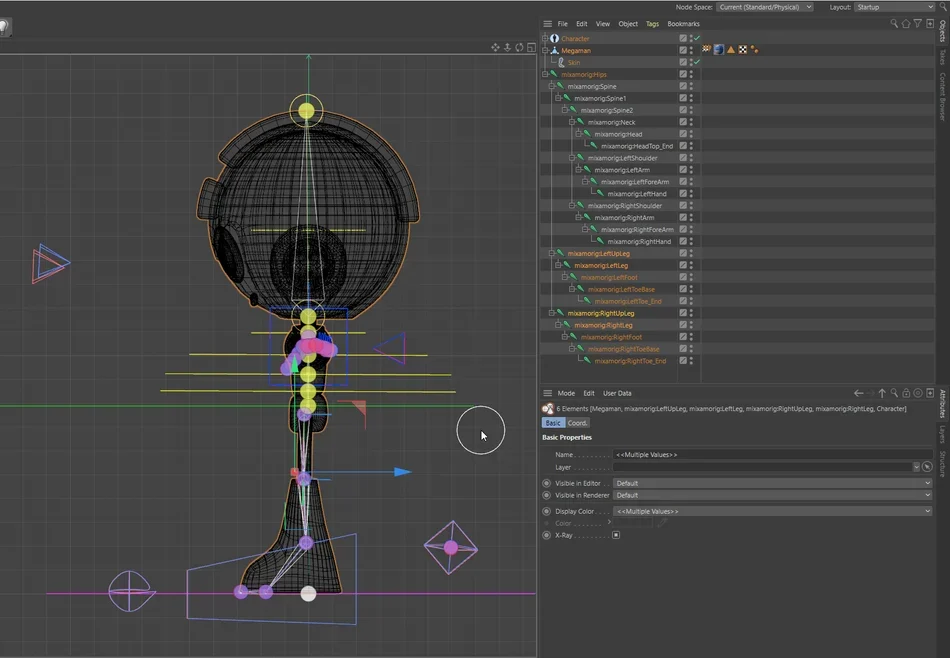Open the User Data menu
The height and width of the screenshot is (658, 950).
(x=617, y=393)
